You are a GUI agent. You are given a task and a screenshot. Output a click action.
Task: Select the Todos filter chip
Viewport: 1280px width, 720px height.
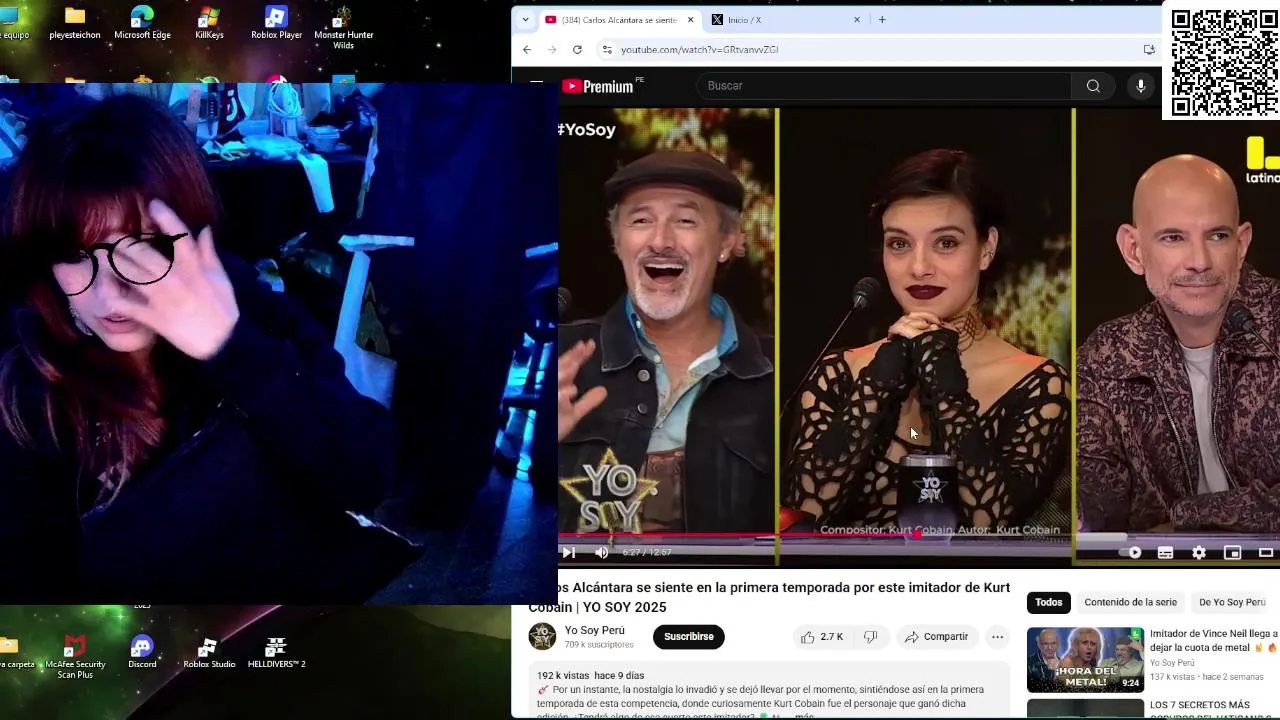point(1048,602)
